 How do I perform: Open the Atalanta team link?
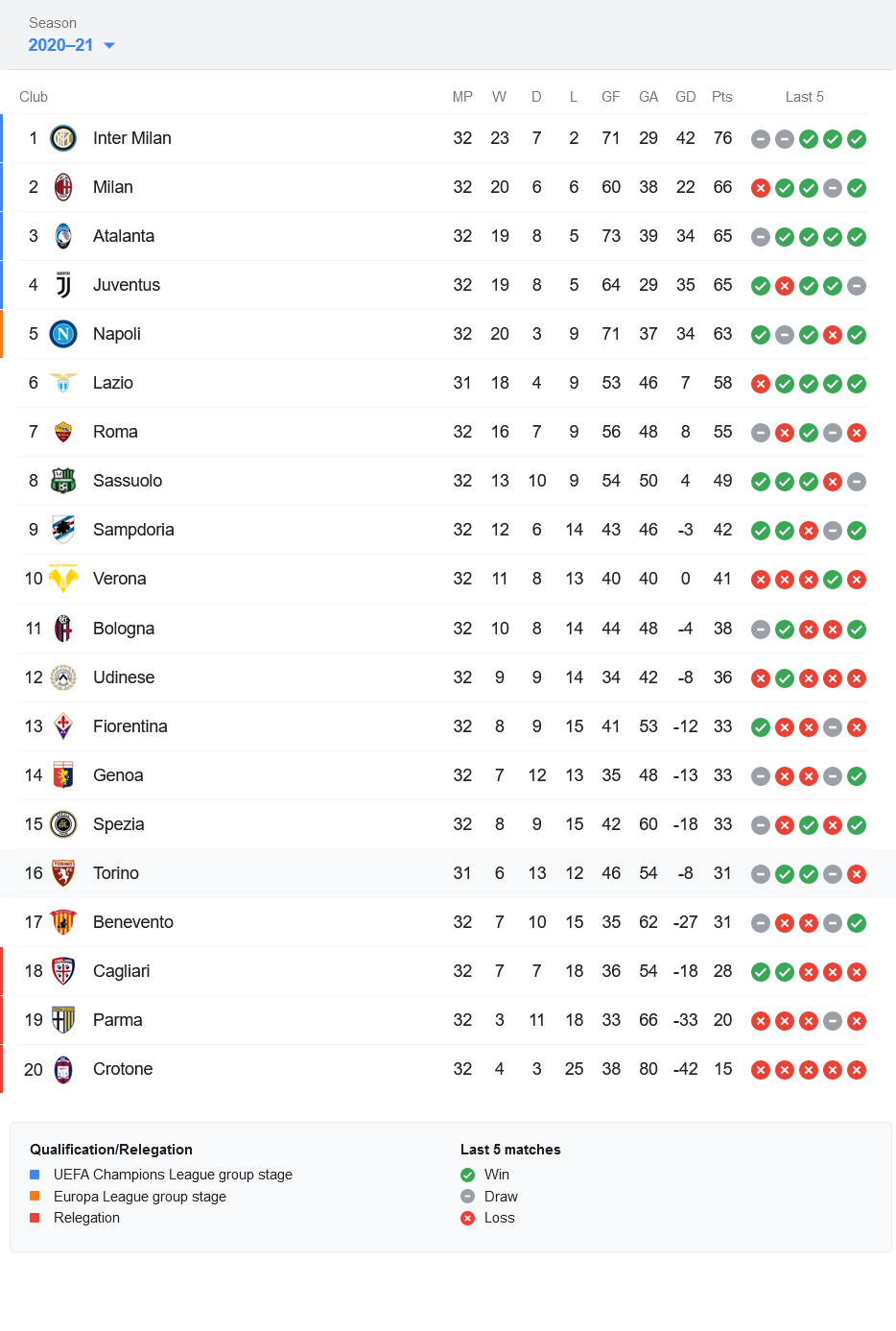click(x=124, y=236)
